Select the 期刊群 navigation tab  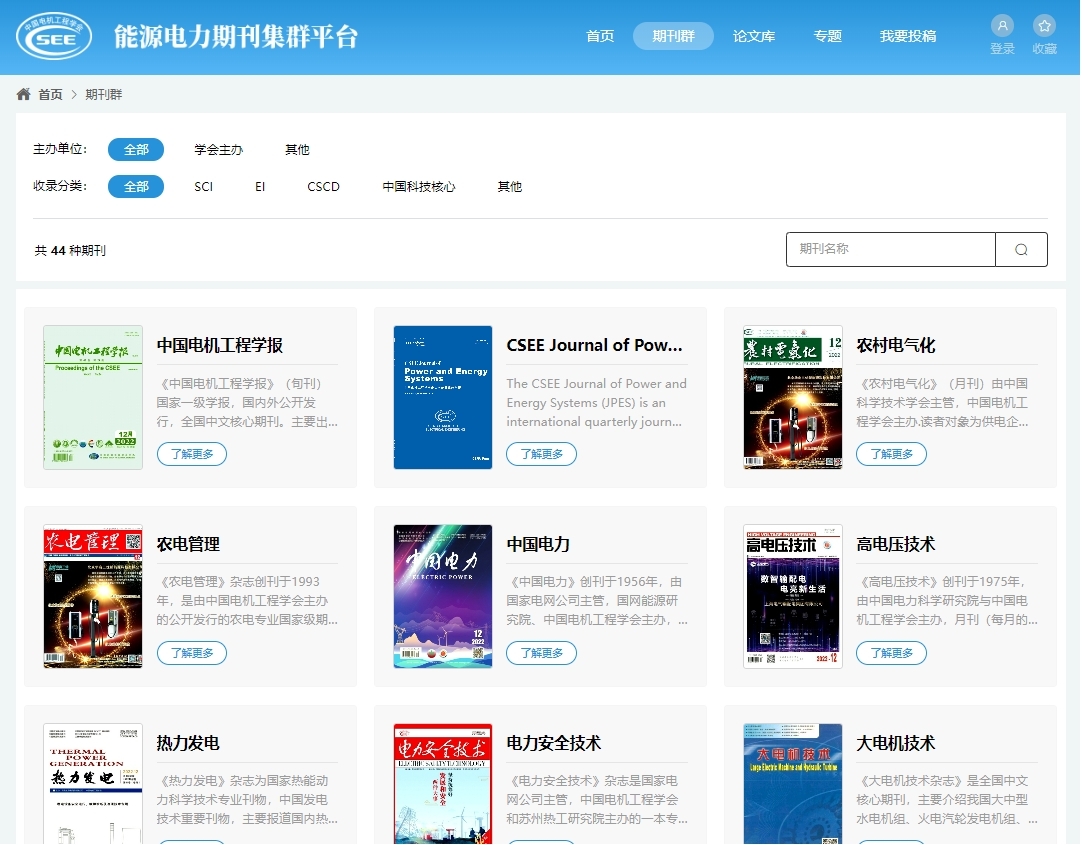click(x=673, y=36)
